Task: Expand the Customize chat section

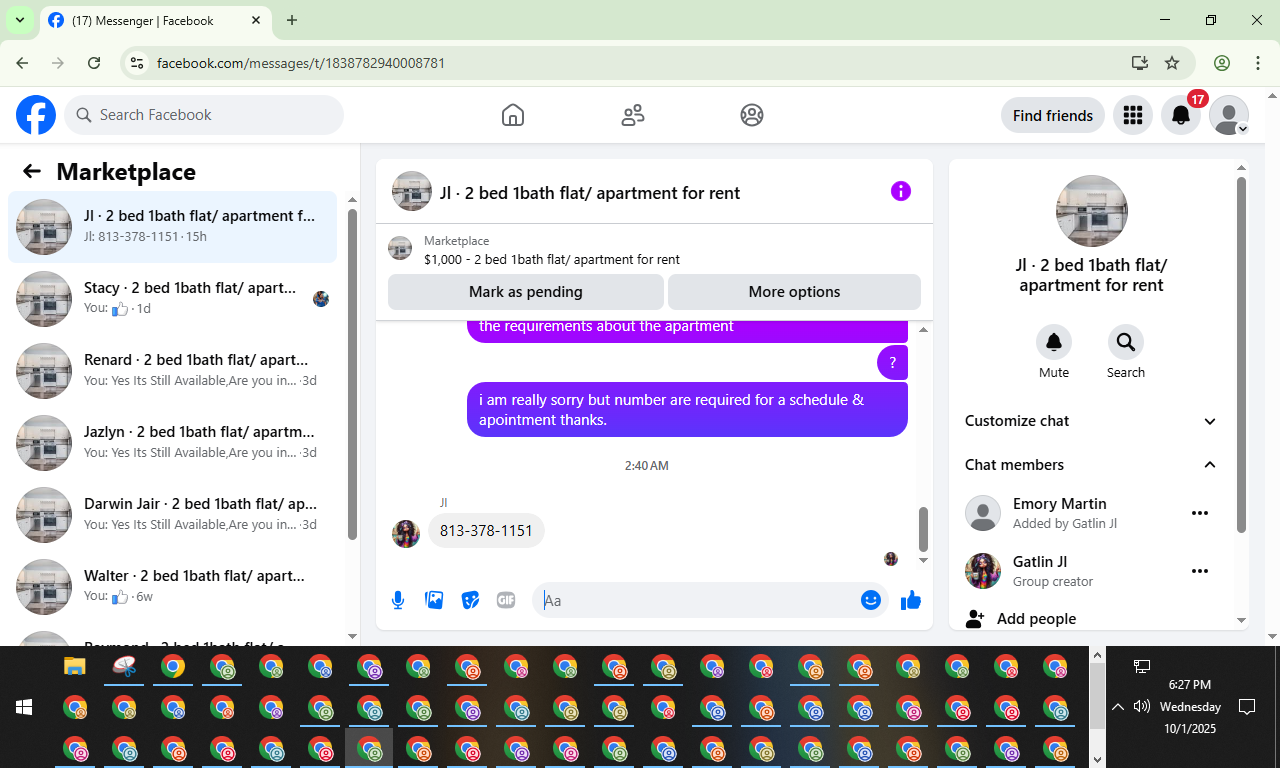Action: [x=1091, y=421]
